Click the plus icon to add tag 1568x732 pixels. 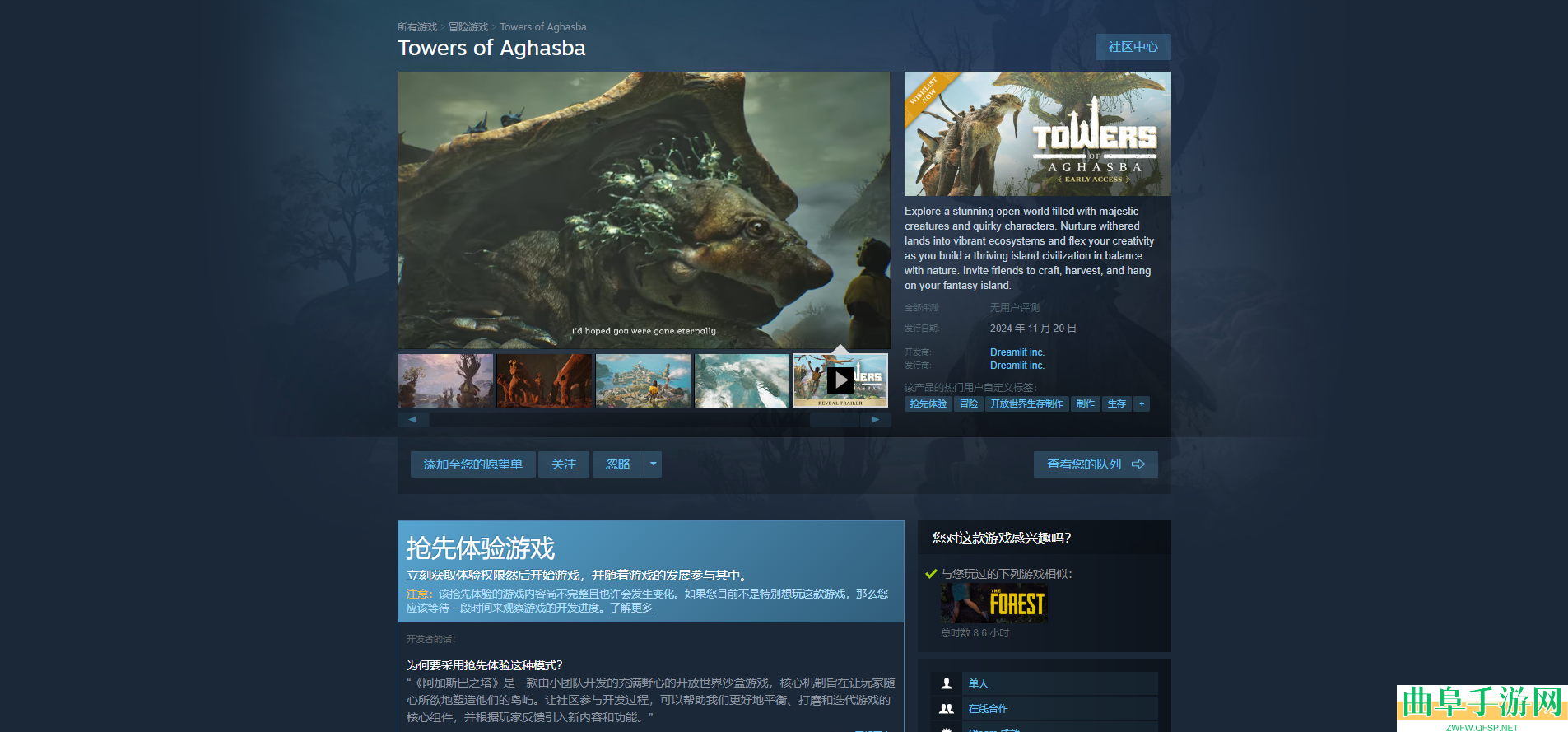click(x=1141, y=404)
